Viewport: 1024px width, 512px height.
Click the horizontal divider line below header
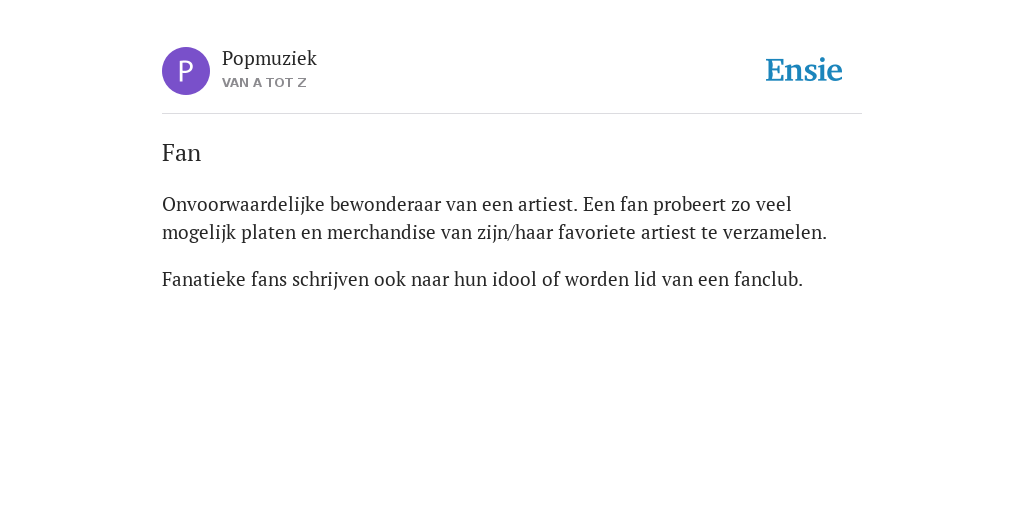tap(512, 114)
